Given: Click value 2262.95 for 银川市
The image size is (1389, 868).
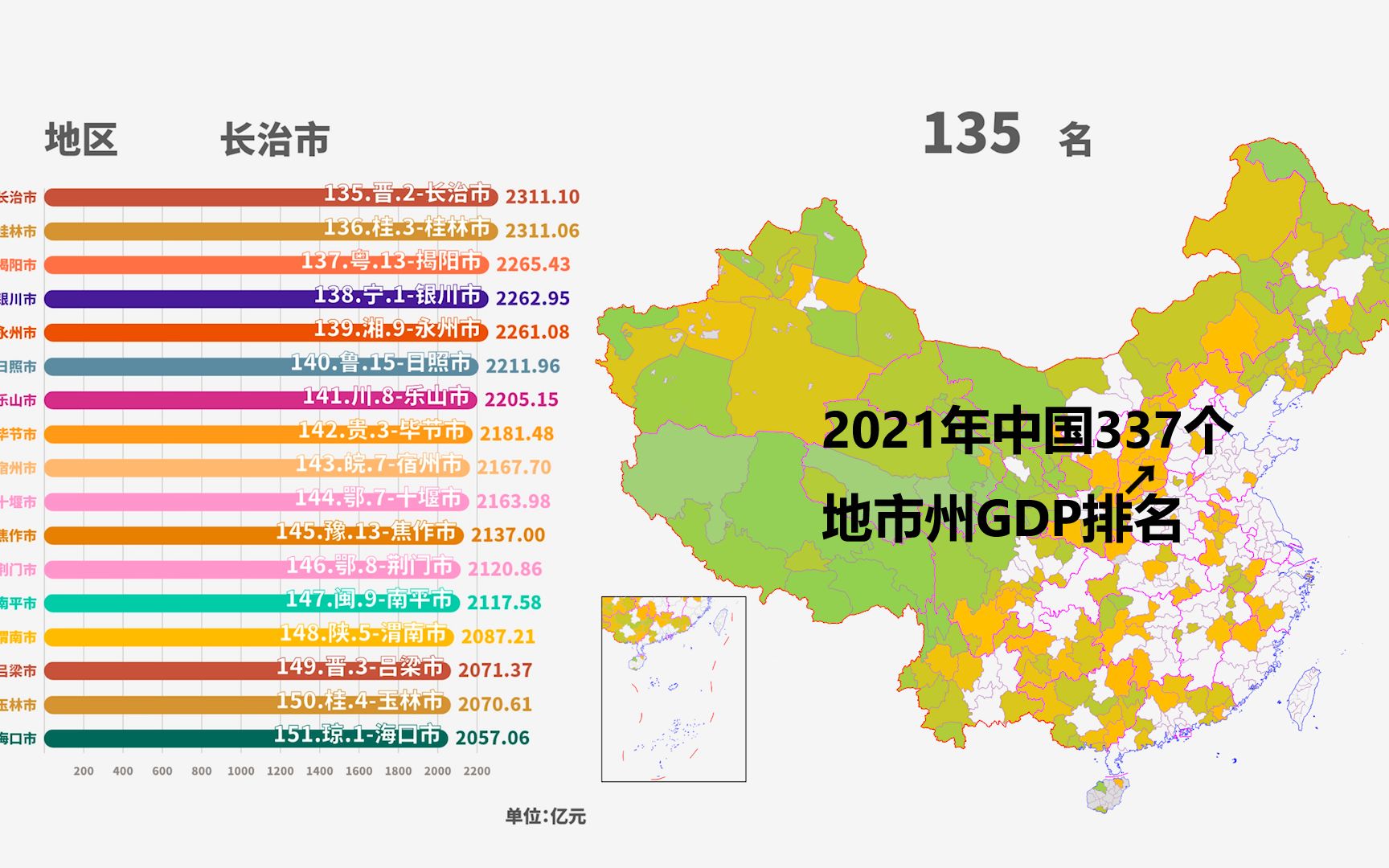Looking at the screenshot, I should click(533, 298).
